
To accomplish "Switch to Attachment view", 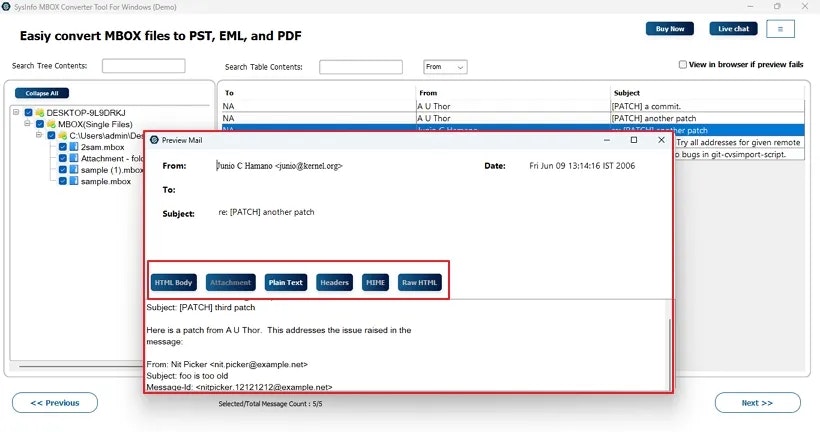I will pyautogui.click(x=231, y=282).
